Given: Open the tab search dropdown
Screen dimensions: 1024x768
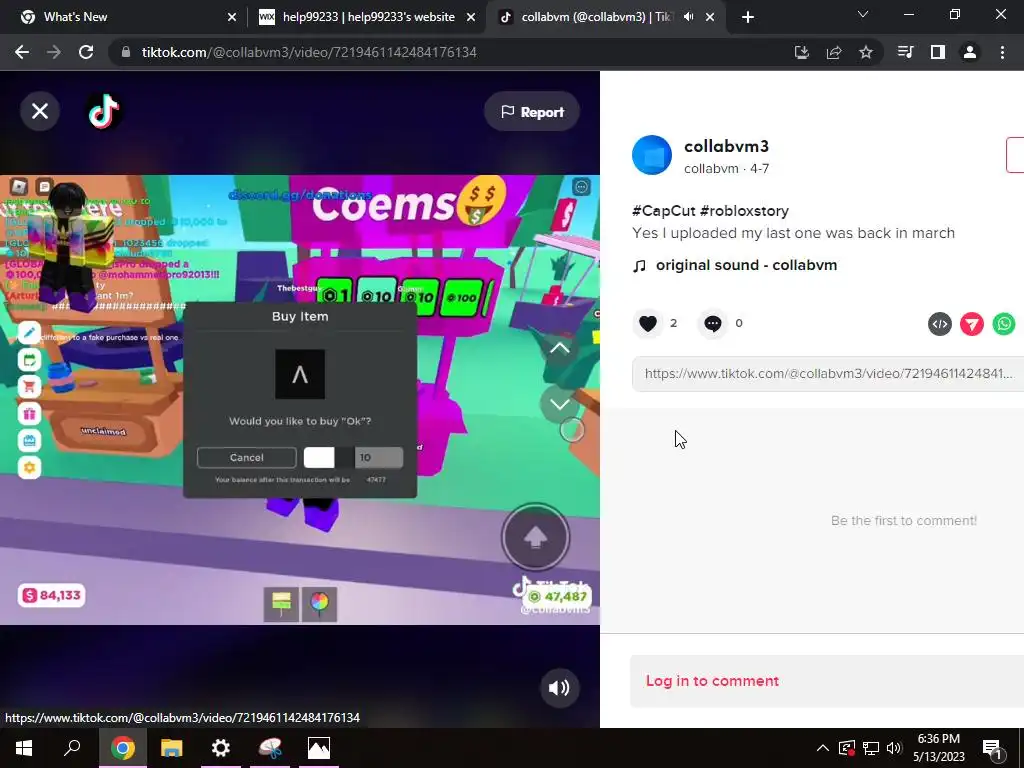Looking at the screenshot, I should point(863,14).
